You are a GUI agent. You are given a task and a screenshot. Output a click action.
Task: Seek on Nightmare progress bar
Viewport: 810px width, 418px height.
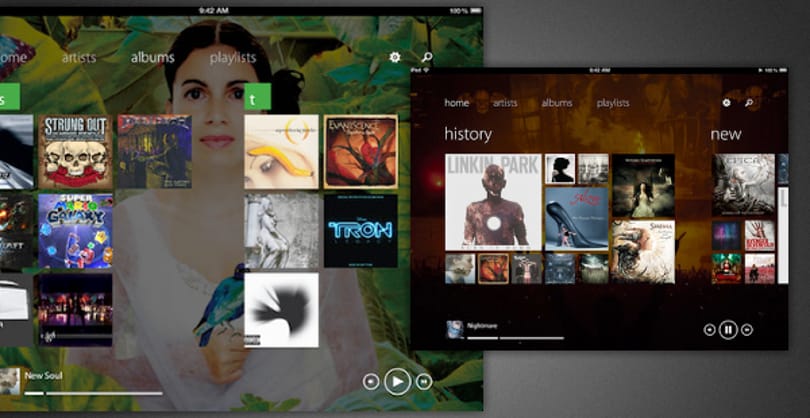516,338
